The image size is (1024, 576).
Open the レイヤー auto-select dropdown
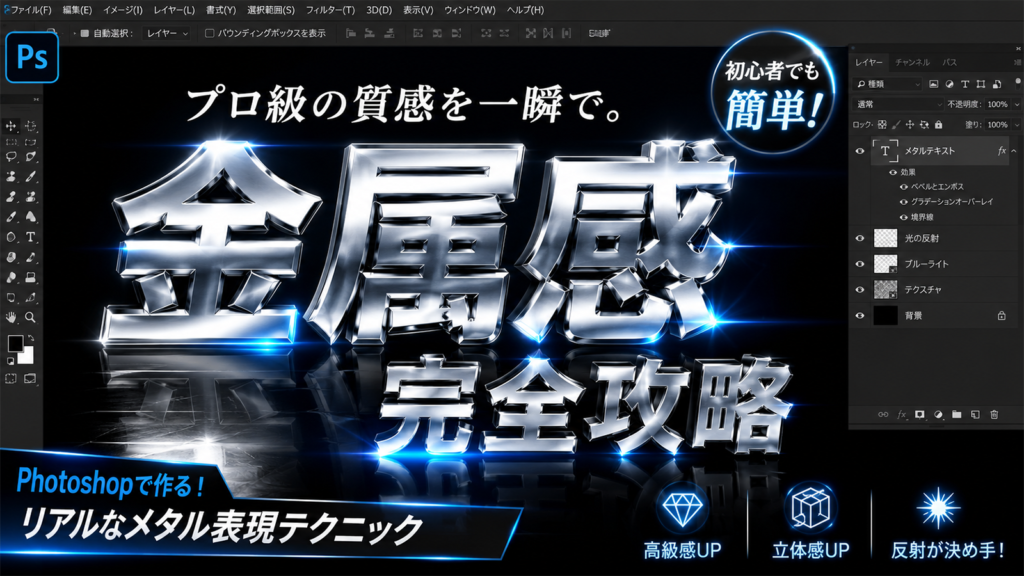tap(167, 33)
